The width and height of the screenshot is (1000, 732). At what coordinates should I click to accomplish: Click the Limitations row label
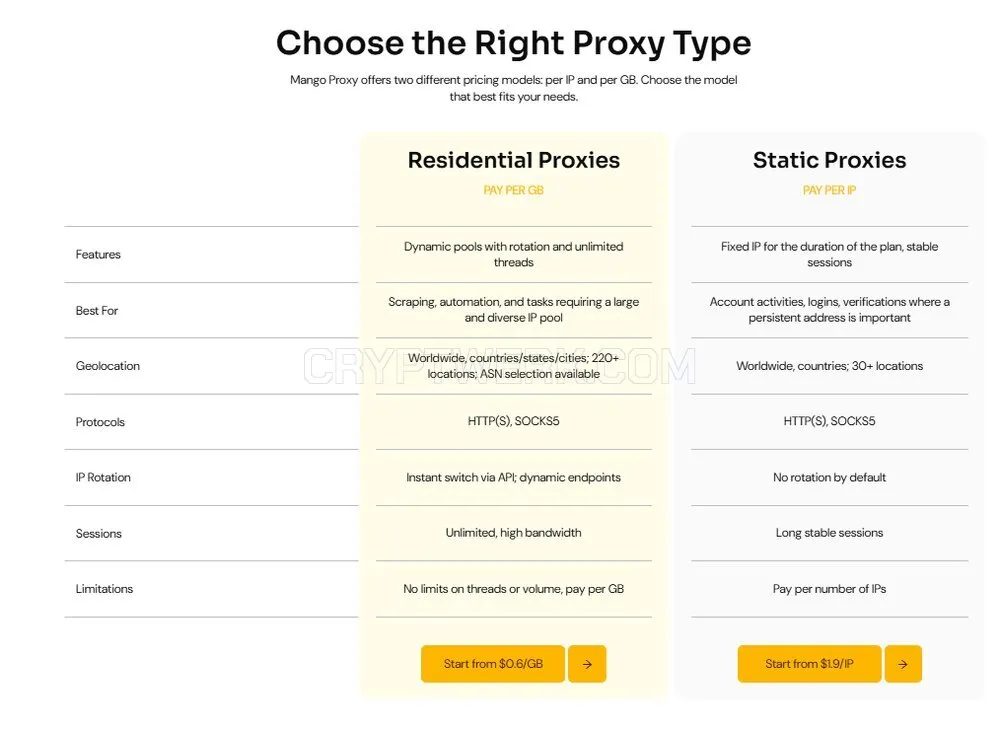click(x=104, y=589)
